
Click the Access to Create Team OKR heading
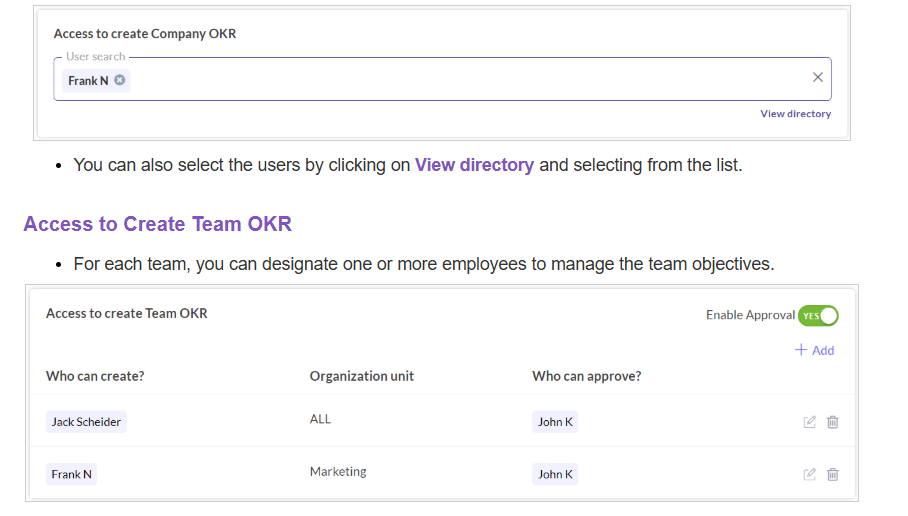(158, 224)
